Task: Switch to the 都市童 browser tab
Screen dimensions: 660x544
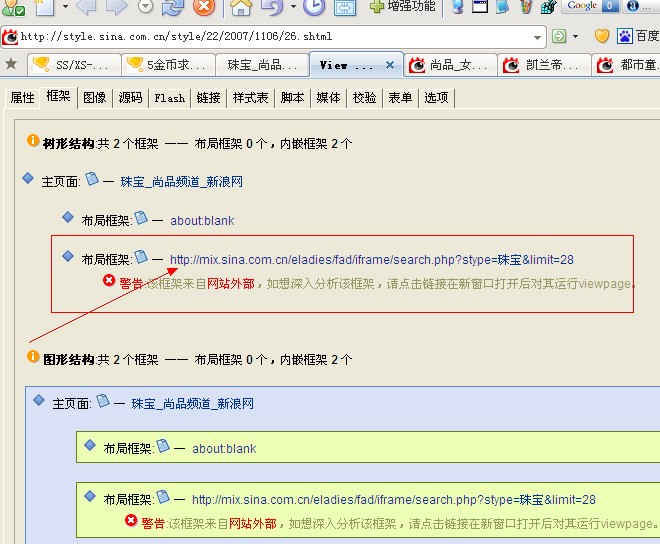Action: (x=626, y=65)
